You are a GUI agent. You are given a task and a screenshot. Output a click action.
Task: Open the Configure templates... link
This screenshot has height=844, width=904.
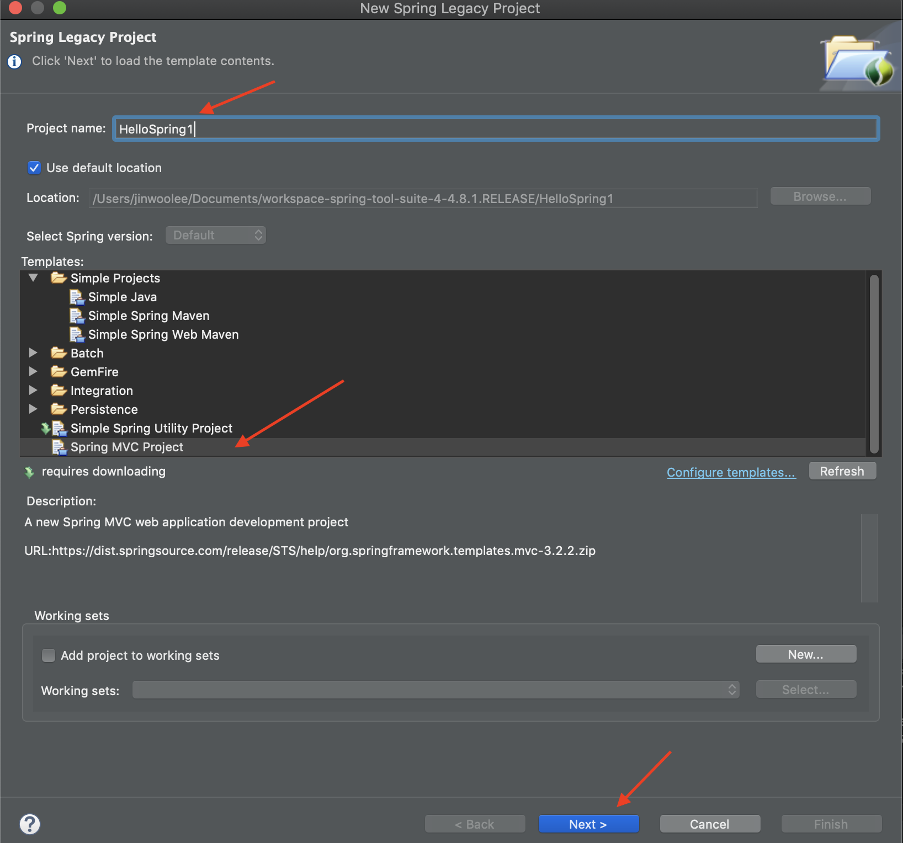[731, 473]
